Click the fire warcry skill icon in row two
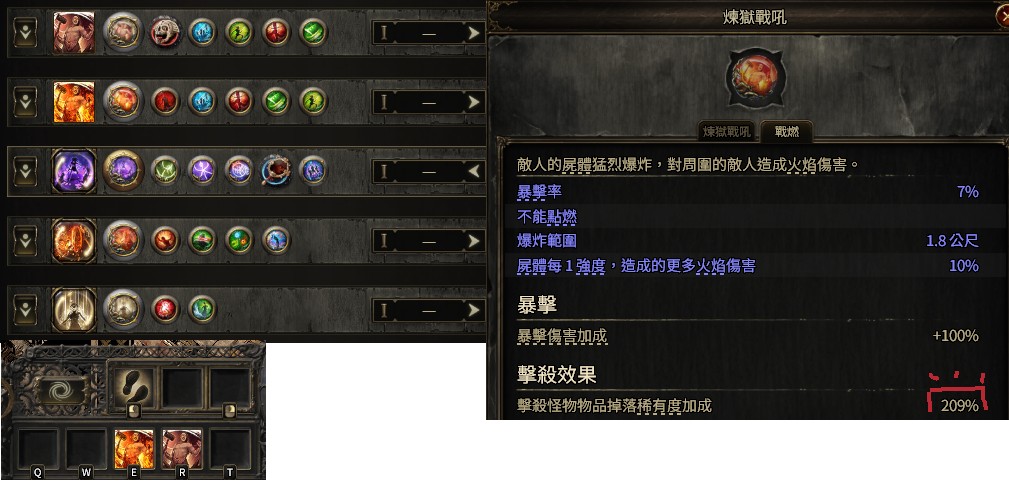The height and width of the screenshot is (483, 1009). pyautogui.click(x=73, y=102)
